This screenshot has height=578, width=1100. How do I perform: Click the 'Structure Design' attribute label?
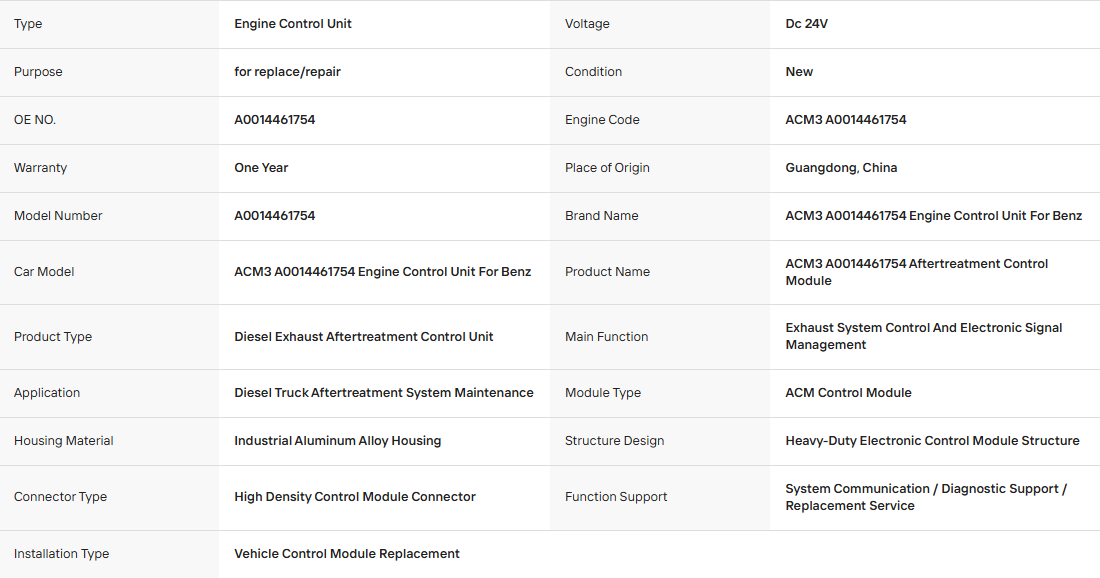click(x=615, y=441)
